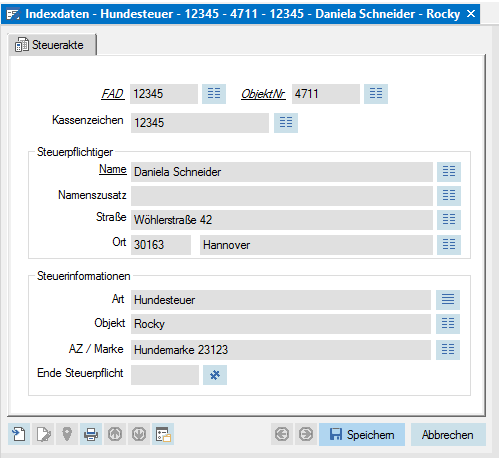Image resolution: width=499 pixels, height=458 pixels.
Task: Open the Ort value list button
Action: point(449,245)
